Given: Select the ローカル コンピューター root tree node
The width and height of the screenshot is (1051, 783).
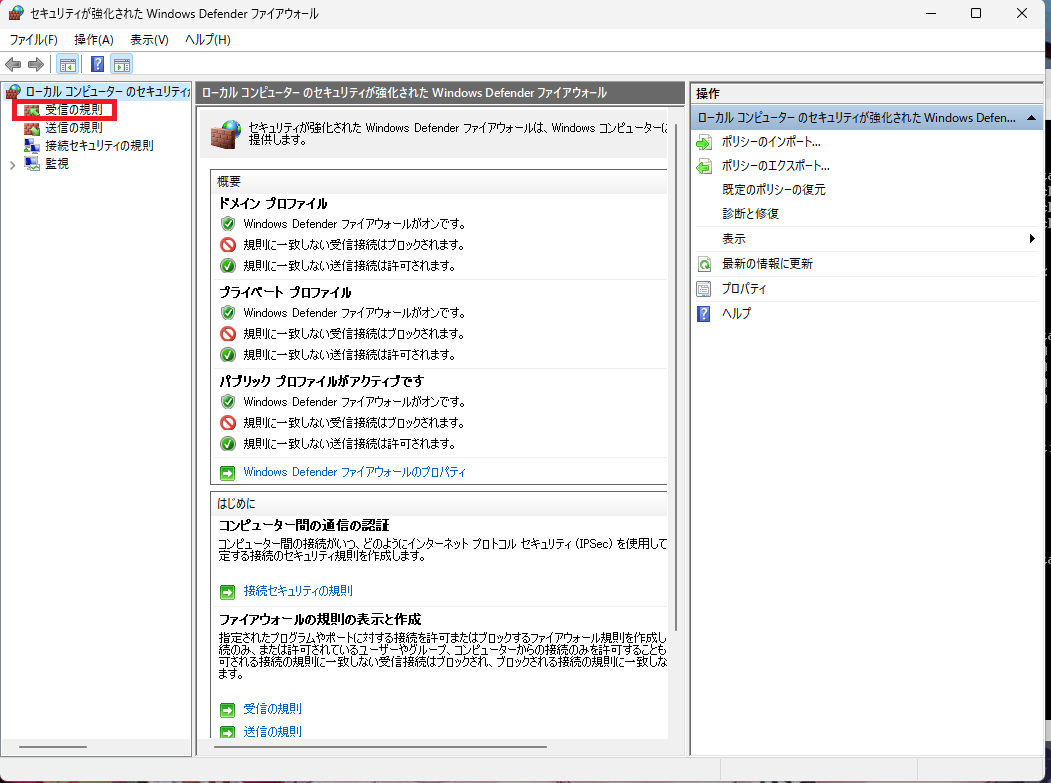Looking at the screenshot, I should tap(107, 92).
